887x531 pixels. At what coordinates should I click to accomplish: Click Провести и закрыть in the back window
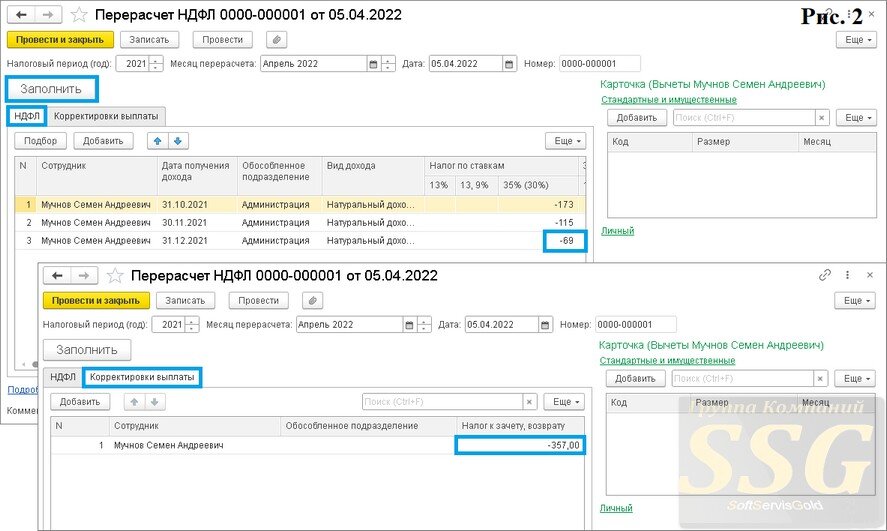click(60, 40)
